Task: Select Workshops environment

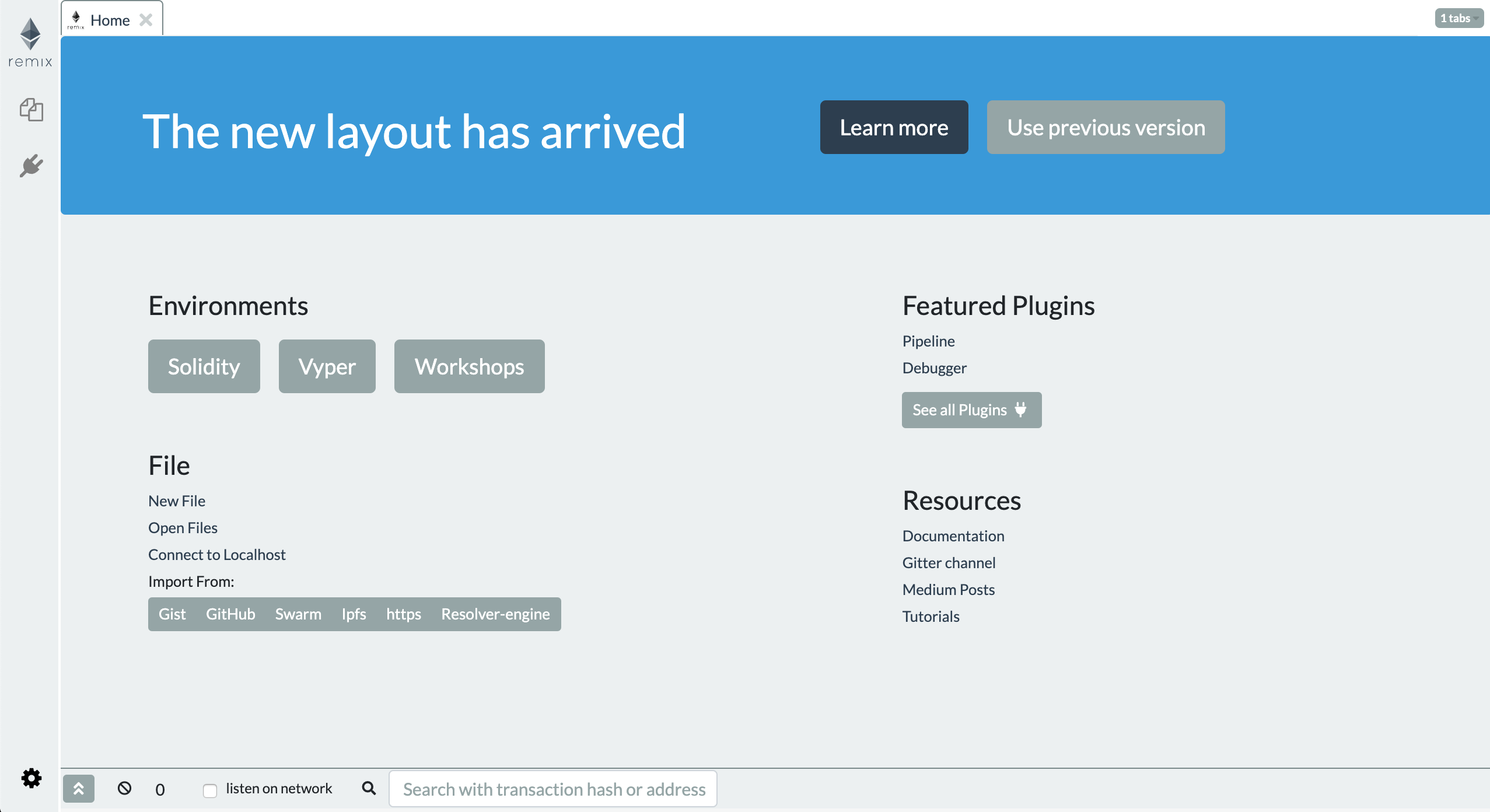Action: [x=469, y=366]
